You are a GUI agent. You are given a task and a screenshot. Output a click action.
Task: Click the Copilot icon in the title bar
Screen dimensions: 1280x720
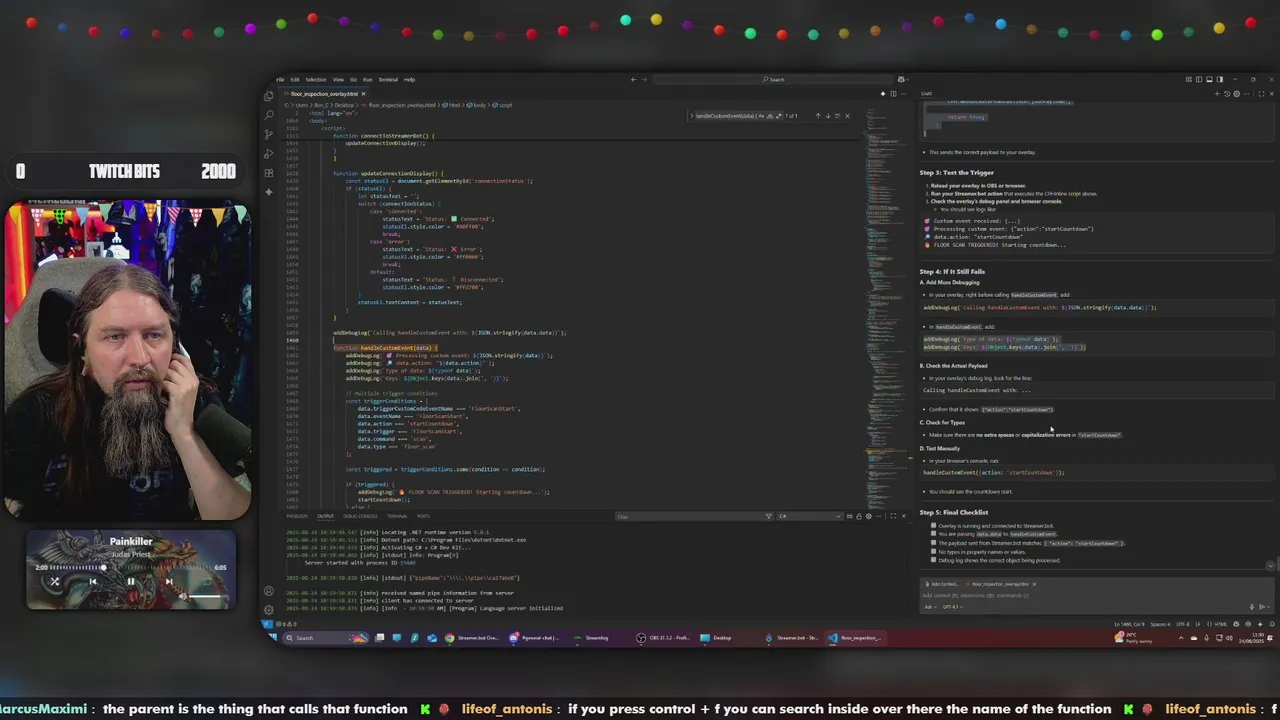coord(901,79)
